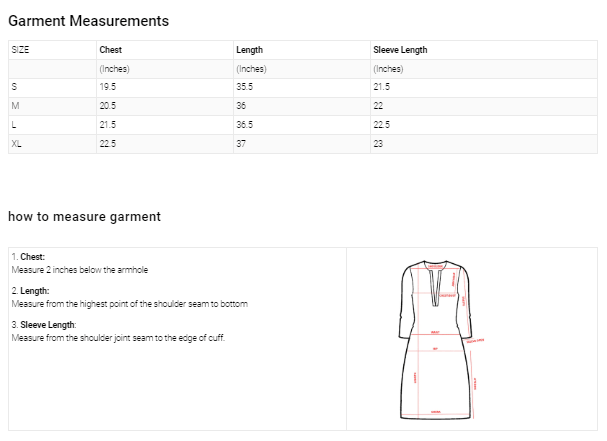The height and width of the screenshot is (441, 607).
Task: Click the 'how to measure garment' heading
Action: (84, 216)
